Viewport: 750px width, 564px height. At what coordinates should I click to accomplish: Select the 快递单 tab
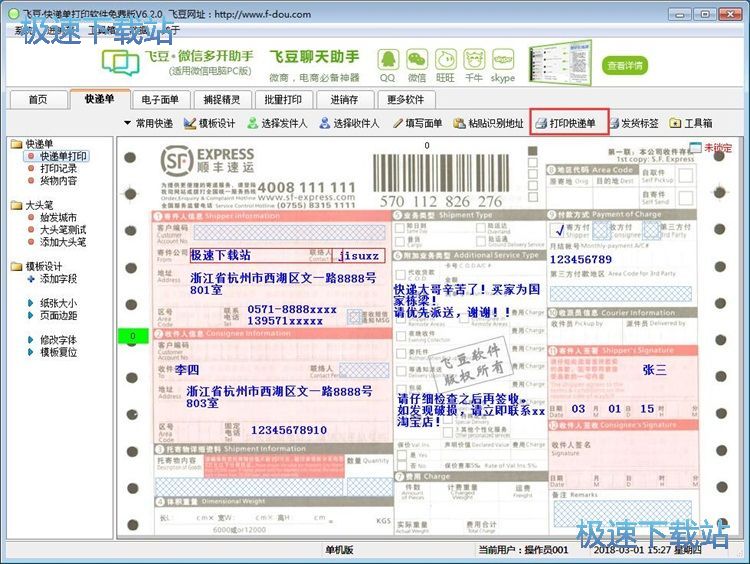pyautogui.click(x=99, y=99)
